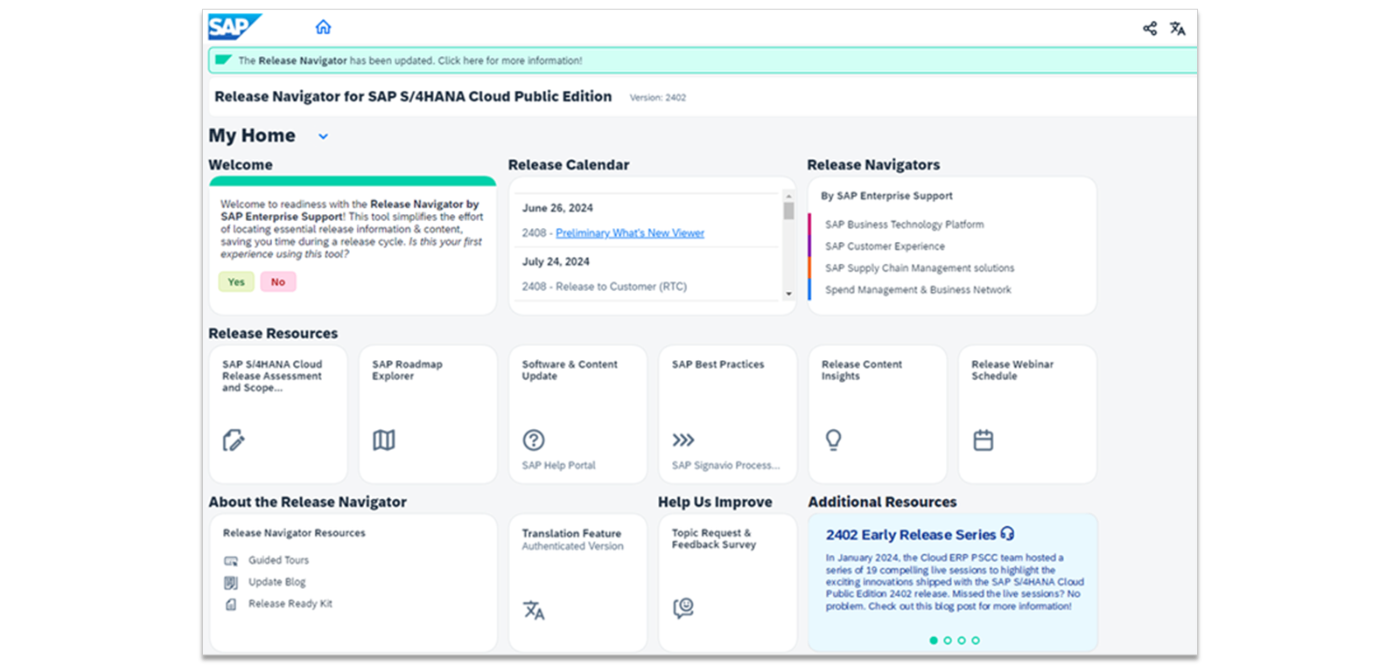Click the No button in Welcome card
This screenshot has height=672, width=1400.
click(278, 282)
